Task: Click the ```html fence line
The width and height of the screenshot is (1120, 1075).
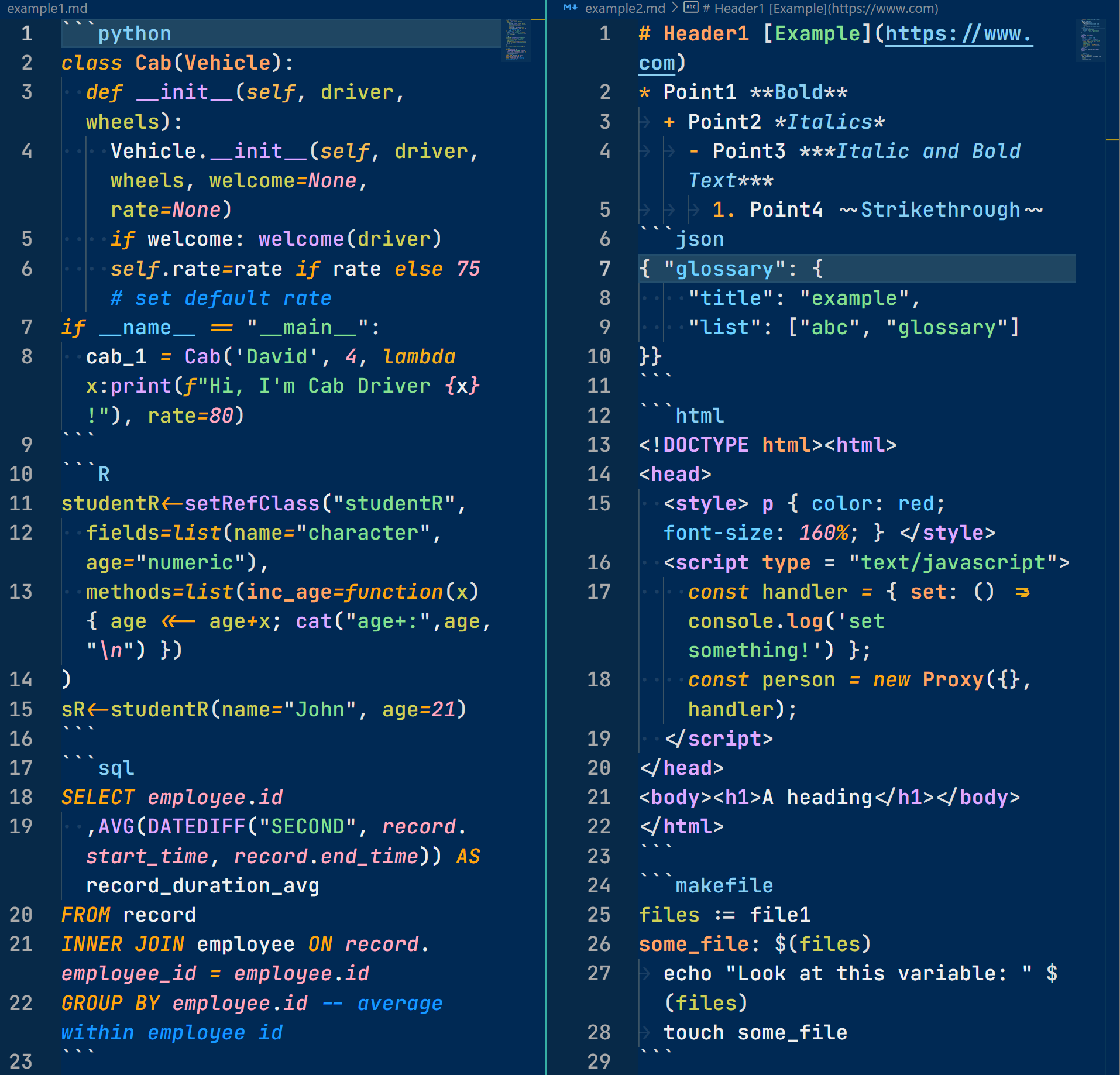Action: (682, 415)
